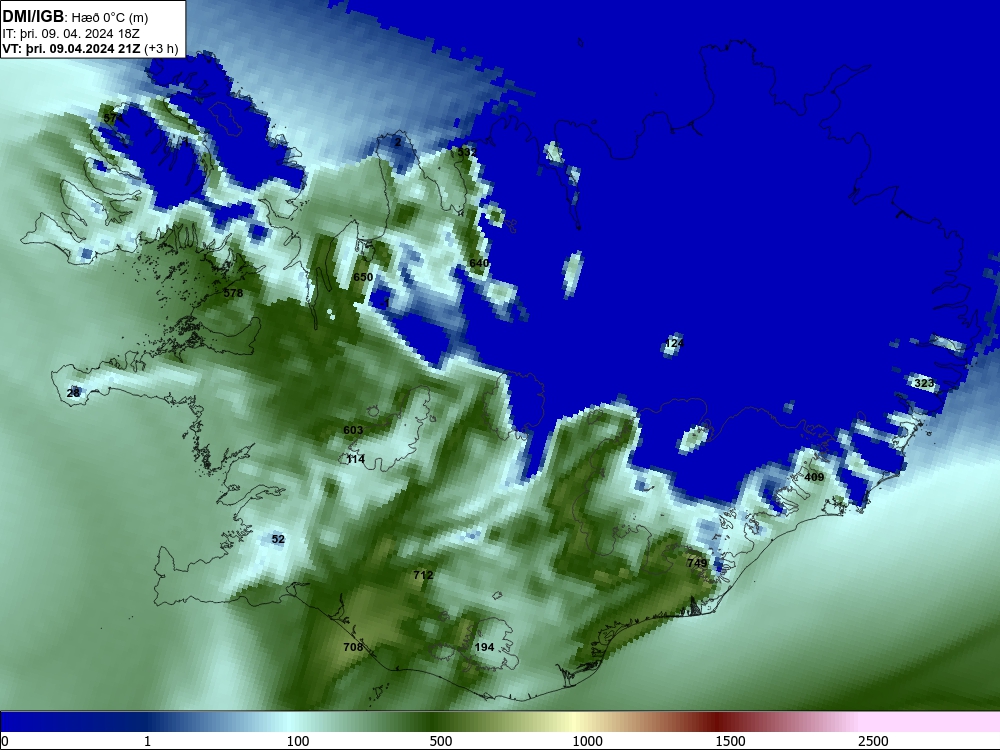Select the map value 194
Image resolution: width=1000 pixels, height=750 pixels.
click(485, 647)
